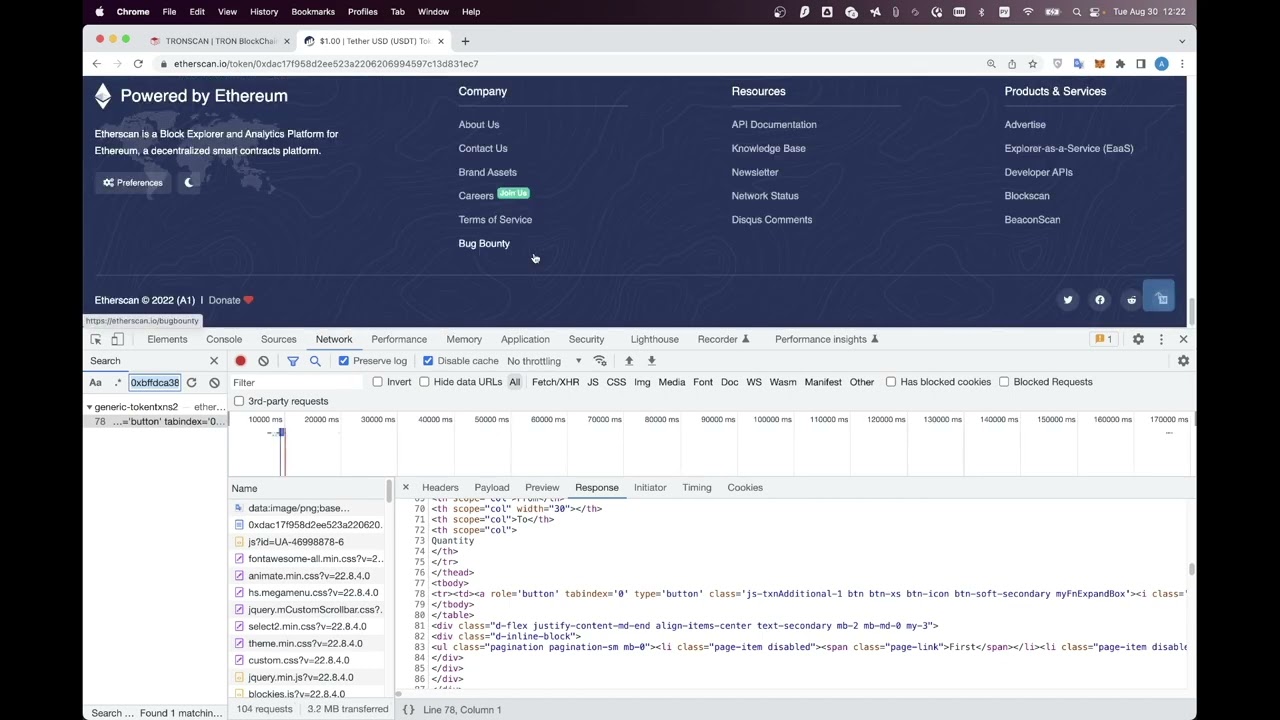Click the Blockscan link
Screen dimensions: 1280x720
click(1027, 196)
